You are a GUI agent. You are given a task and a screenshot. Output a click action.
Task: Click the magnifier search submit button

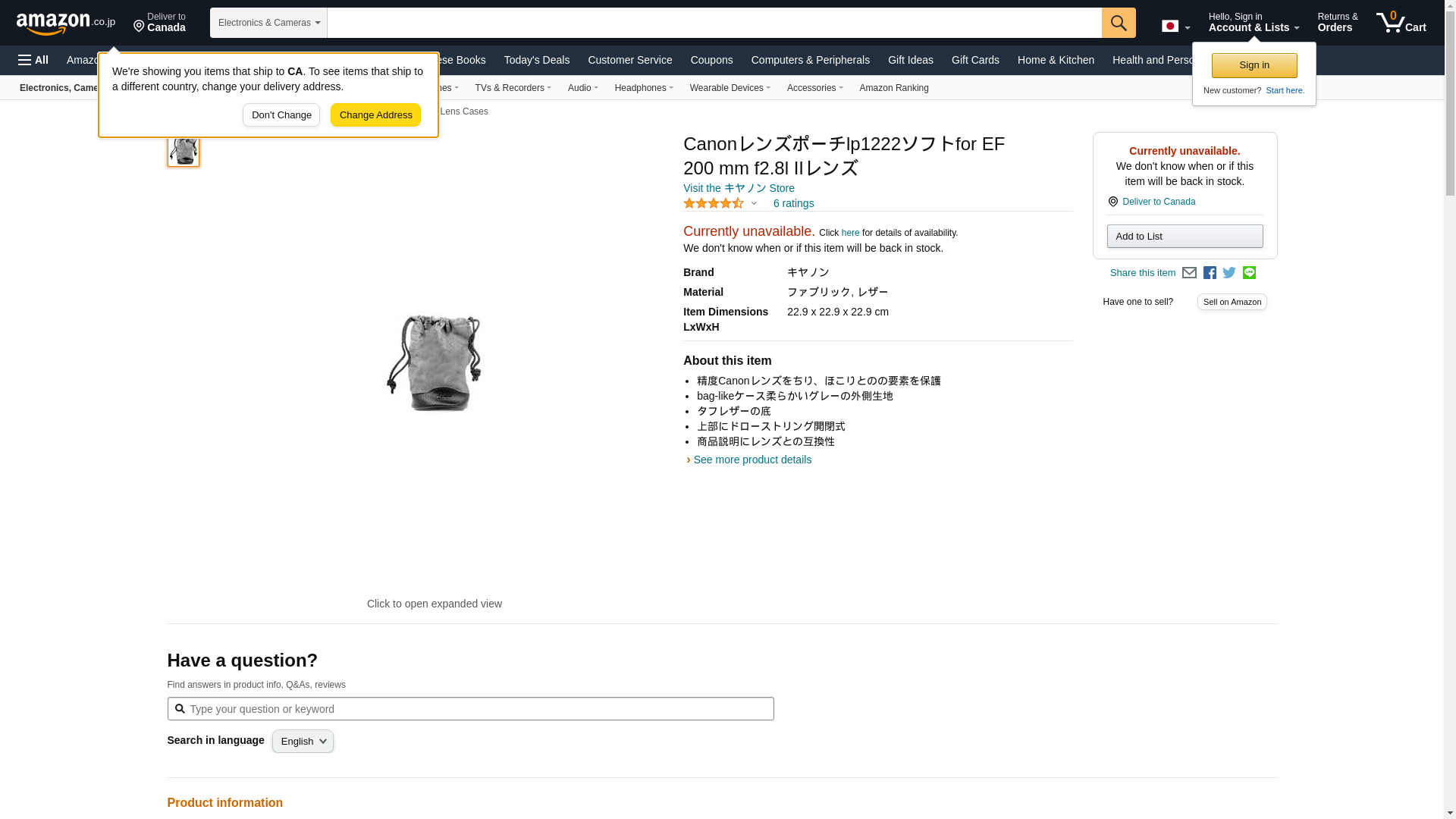click(x=1118, y=23)
